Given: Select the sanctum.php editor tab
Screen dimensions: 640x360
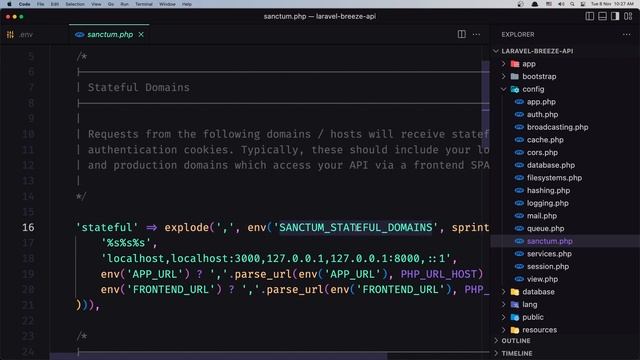Looking at the screenshot, I should point(110,35).
